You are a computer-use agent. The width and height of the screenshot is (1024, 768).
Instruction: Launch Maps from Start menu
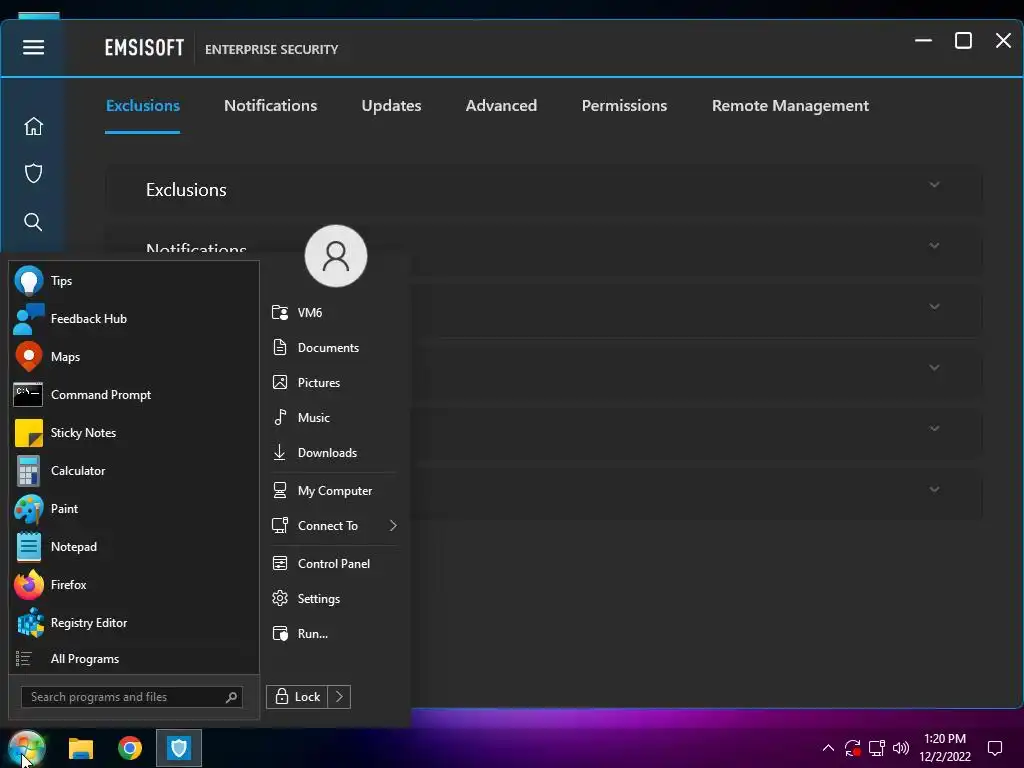click(x=135, y=357)
